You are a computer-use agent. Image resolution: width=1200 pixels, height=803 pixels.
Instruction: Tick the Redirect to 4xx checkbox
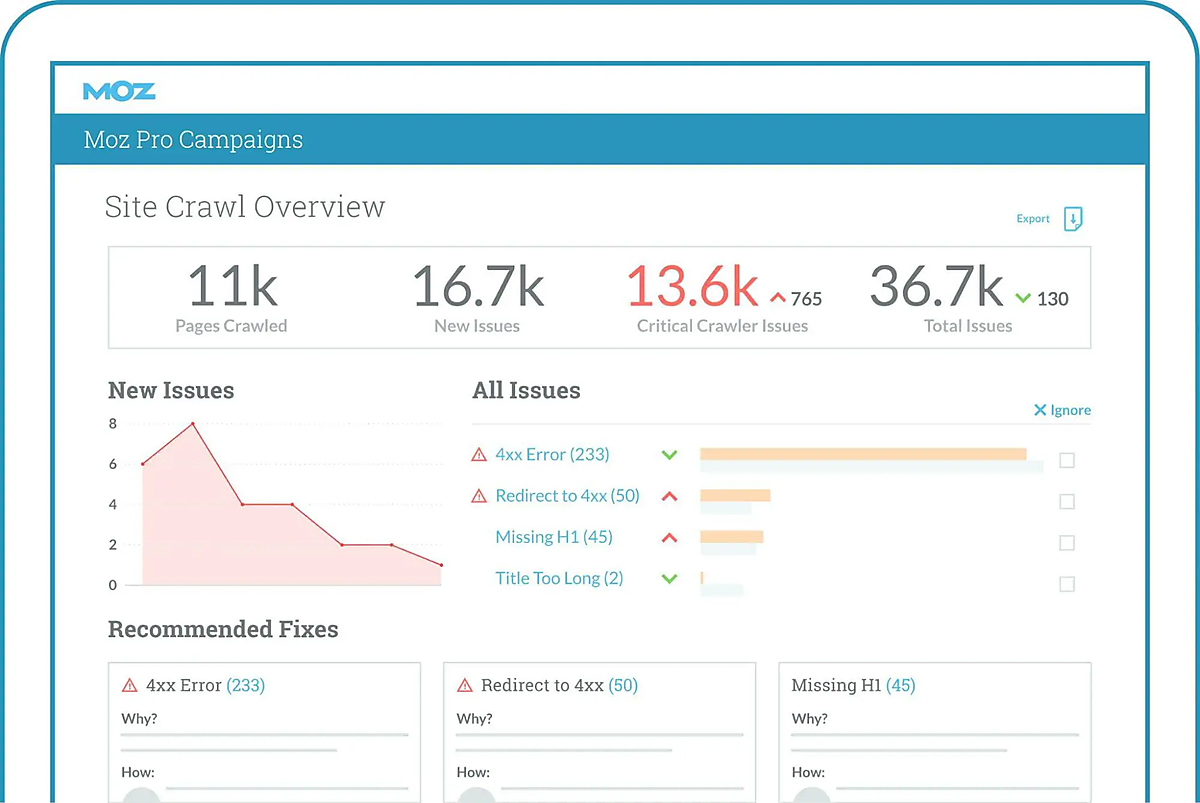coord(1067,502)
